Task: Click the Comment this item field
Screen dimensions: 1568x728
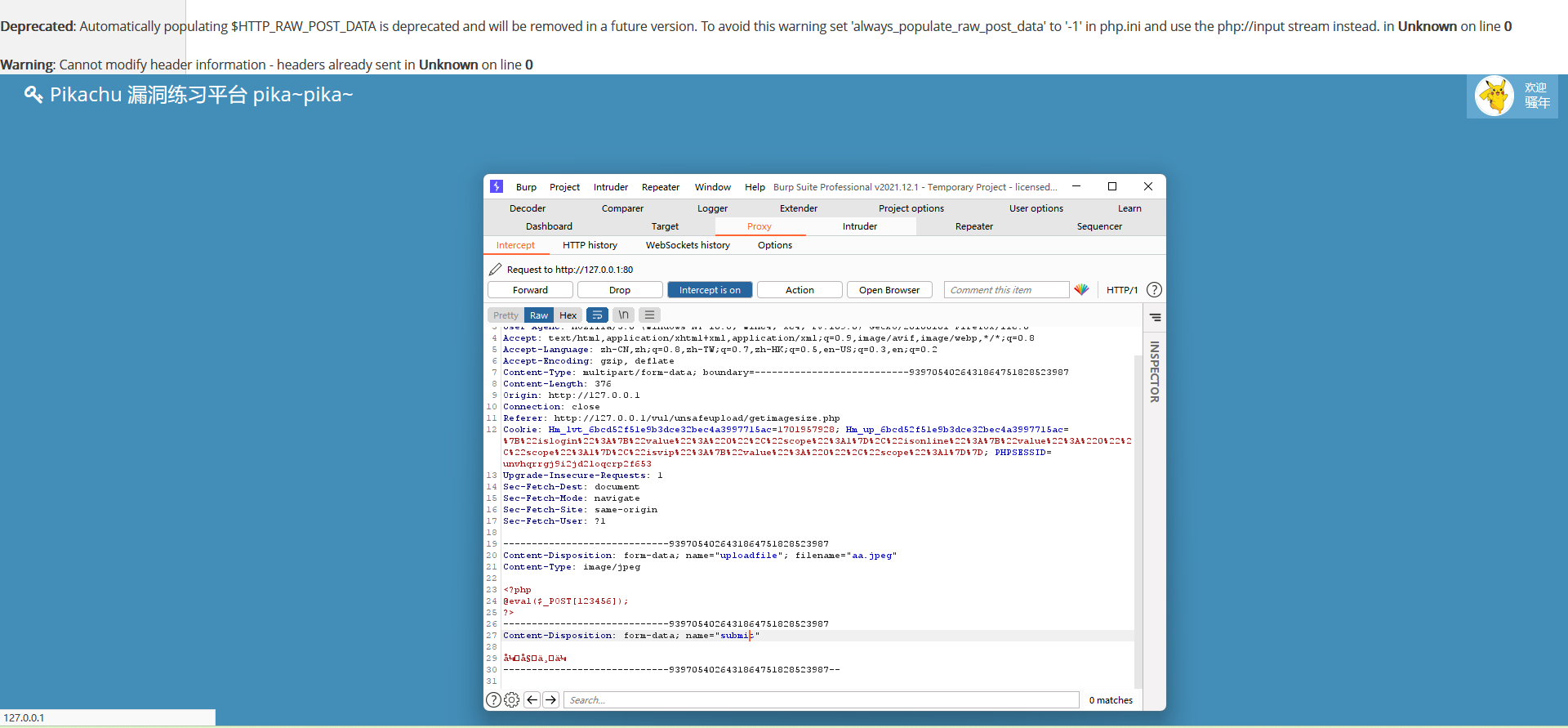Action: [x=1006, y=289]
